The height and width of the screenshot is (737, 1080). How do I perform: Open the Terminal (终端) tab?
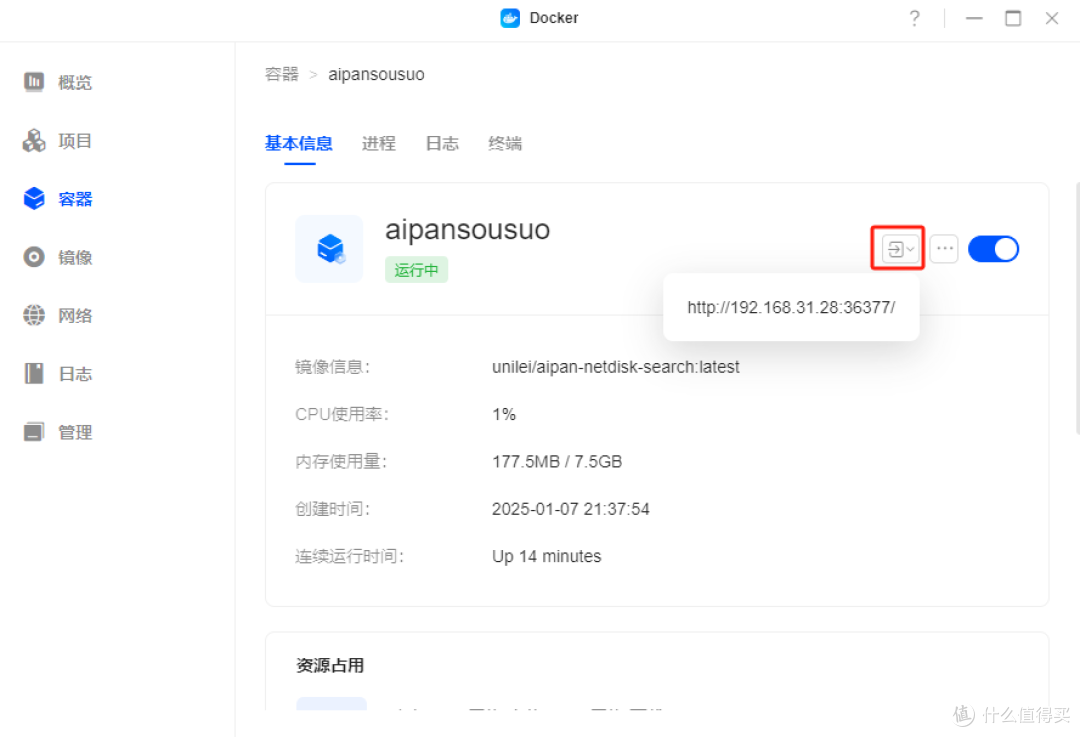point(505,144)
